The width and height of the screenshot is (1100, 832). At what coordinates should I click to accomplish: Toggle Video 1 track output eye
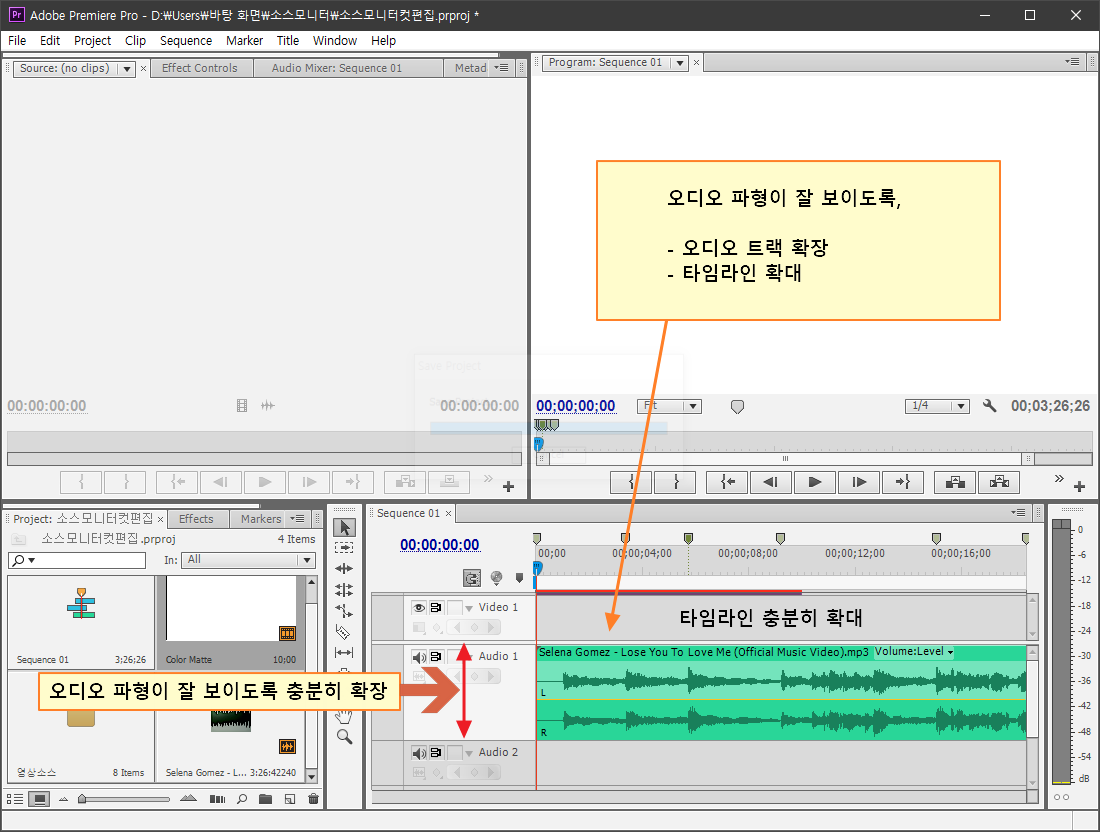coord(419,608)
